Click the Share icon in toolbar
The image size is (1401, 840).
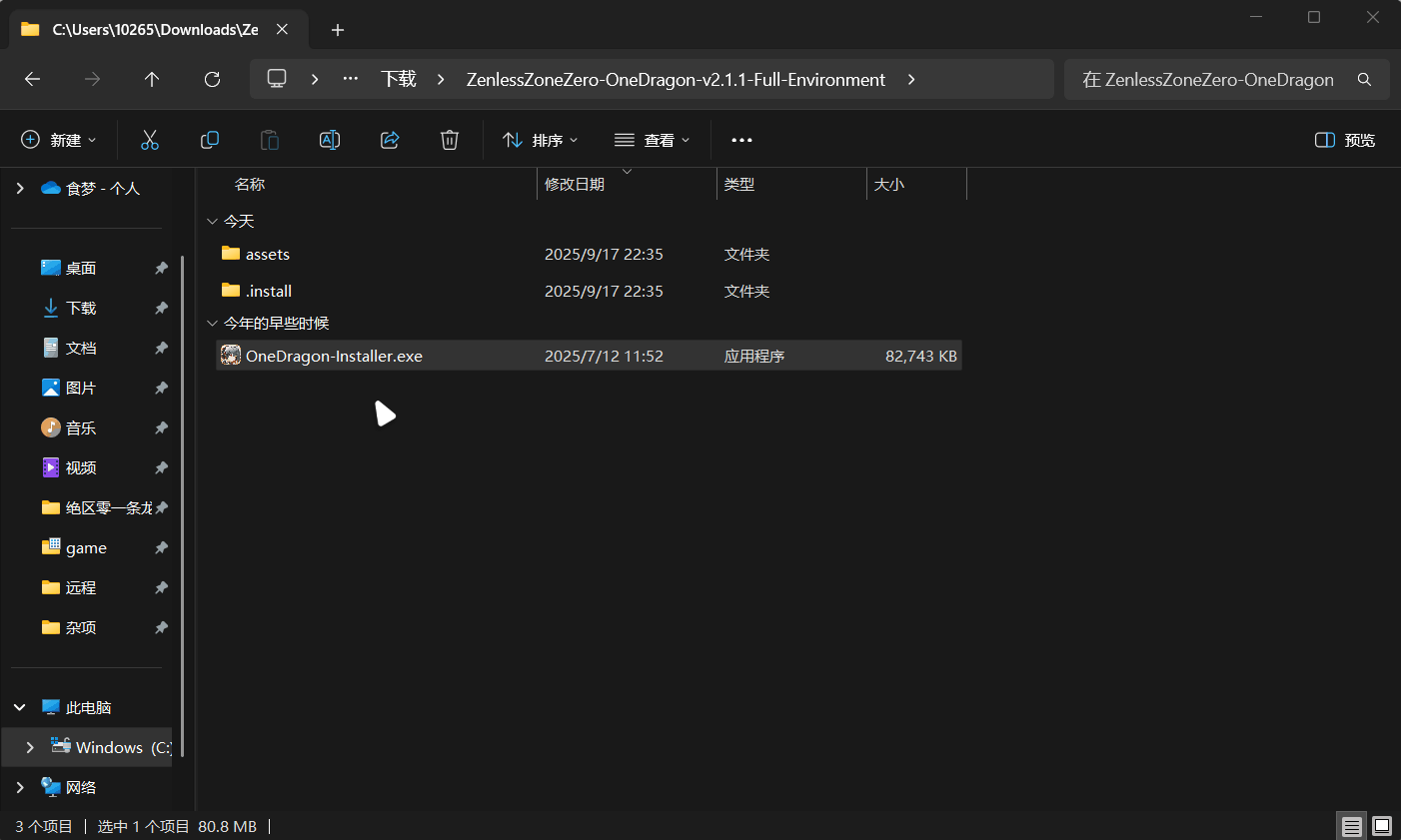pyautogui.click(x=390, y=140)
